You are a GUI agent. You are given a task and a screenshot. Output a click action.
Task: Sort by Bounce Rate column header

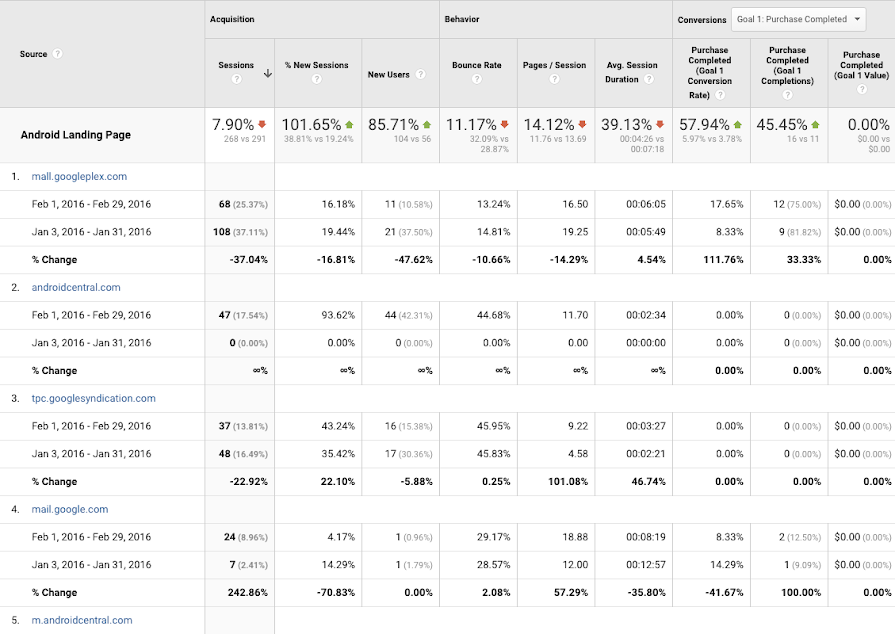coord(477,65)
